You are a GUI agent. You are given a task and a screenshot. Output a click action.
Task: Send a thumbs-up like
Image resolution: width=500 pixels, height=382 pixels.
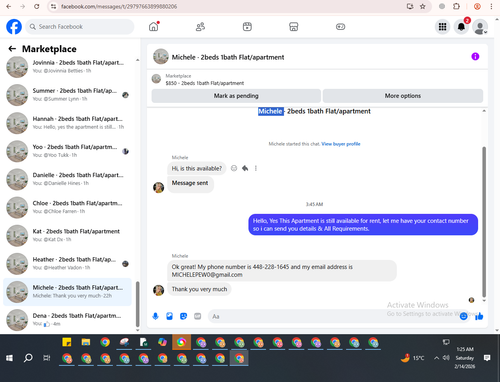tap(479, 316)
